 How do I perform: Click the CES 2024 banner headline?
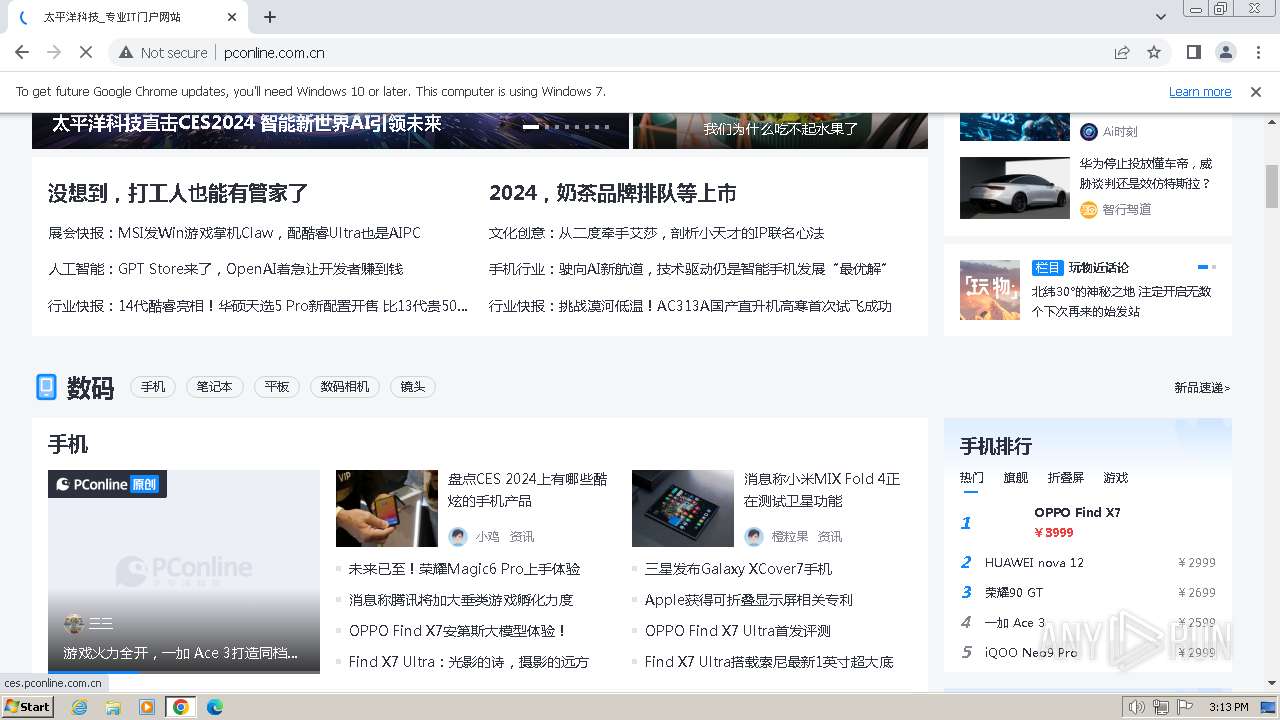click(246, 124)
